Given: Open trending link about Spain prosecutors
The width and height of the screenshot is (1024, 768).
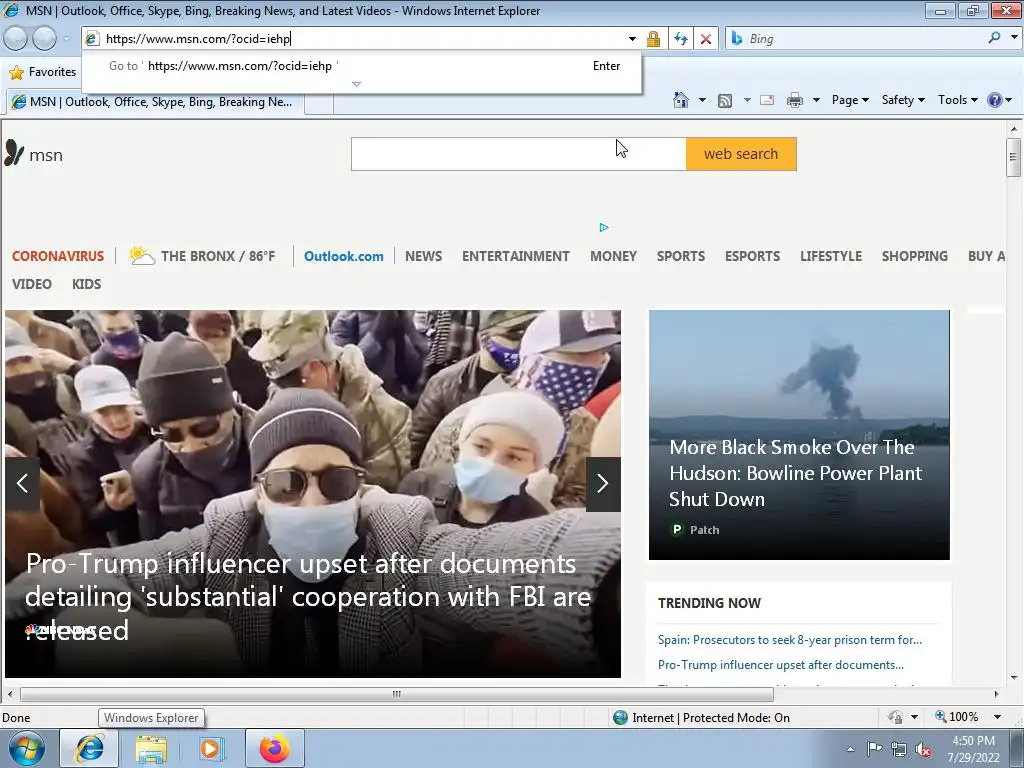Looking at the screenshot, I should pos(790,639).
